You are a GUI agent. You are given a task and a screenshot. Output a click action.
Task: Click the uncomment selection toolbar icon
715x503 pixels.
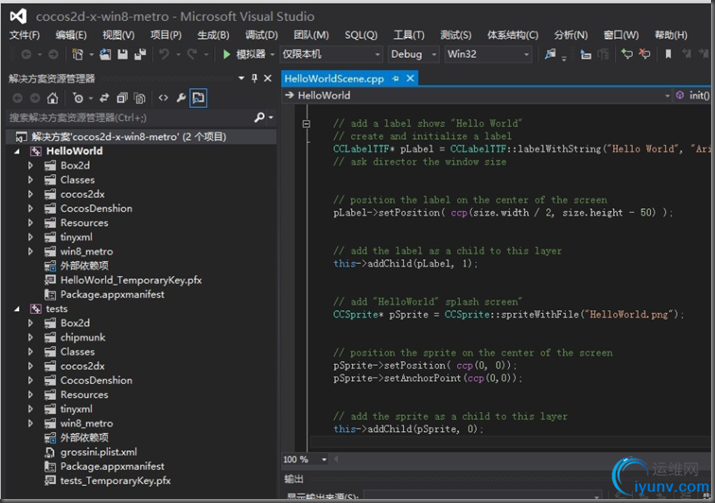[644, 54]
